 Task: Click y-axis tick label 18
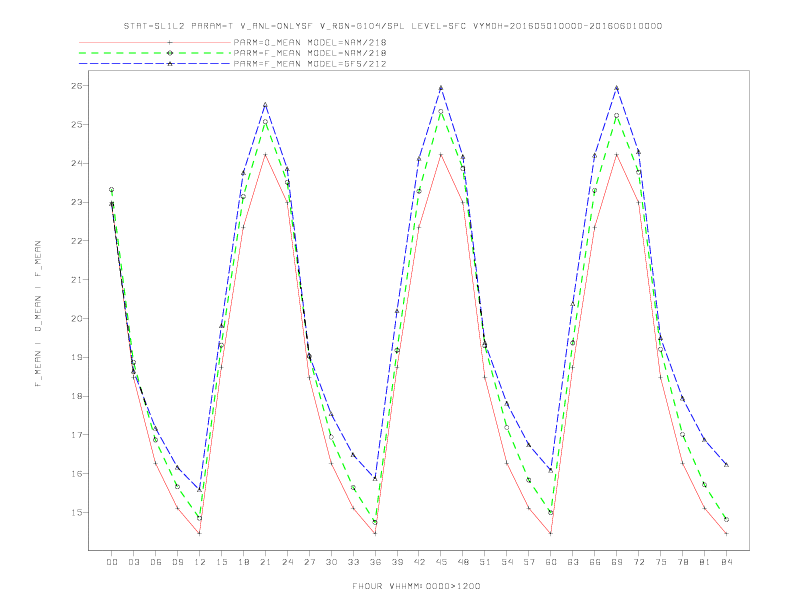pyautogui.click(x=77, y=396)
